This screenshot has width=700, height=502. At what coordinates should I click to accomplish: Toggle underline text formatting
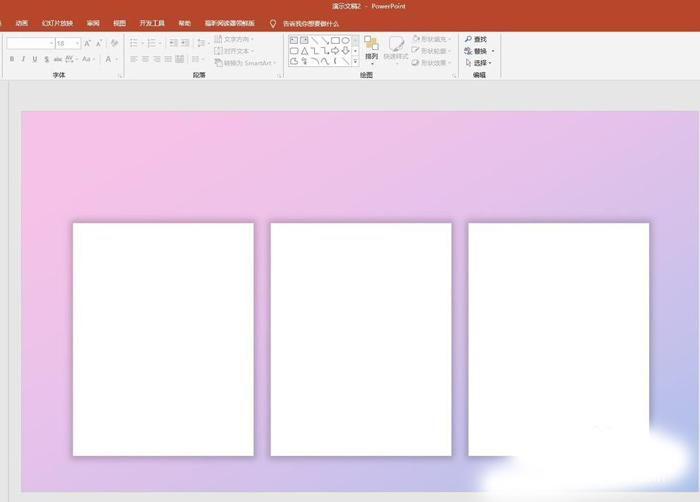(x=35, y=60)
